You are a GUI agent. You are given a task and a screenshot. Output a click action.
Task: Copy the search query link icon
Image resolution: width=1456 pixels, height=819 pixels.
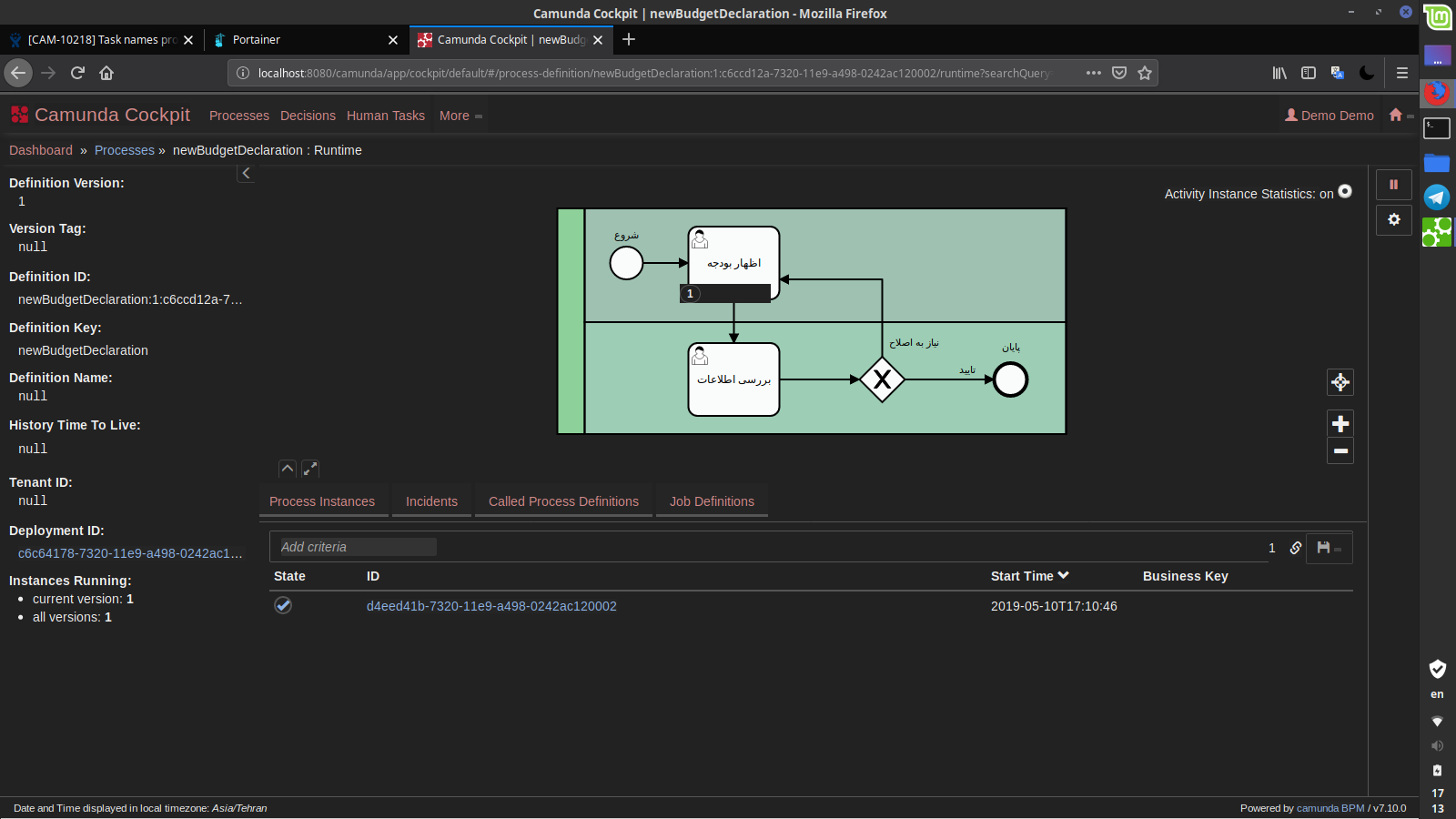[1296, 548]
